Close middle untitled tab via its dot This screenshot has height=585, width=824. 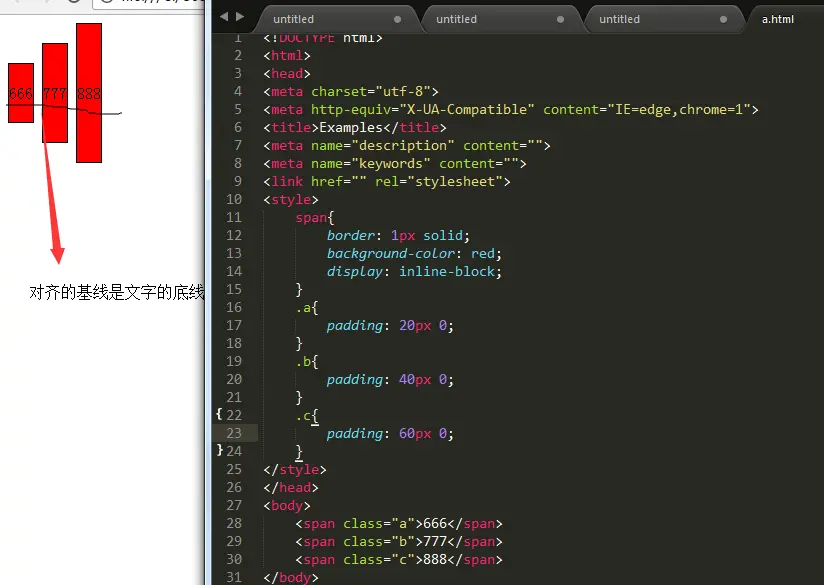(560, 19)
